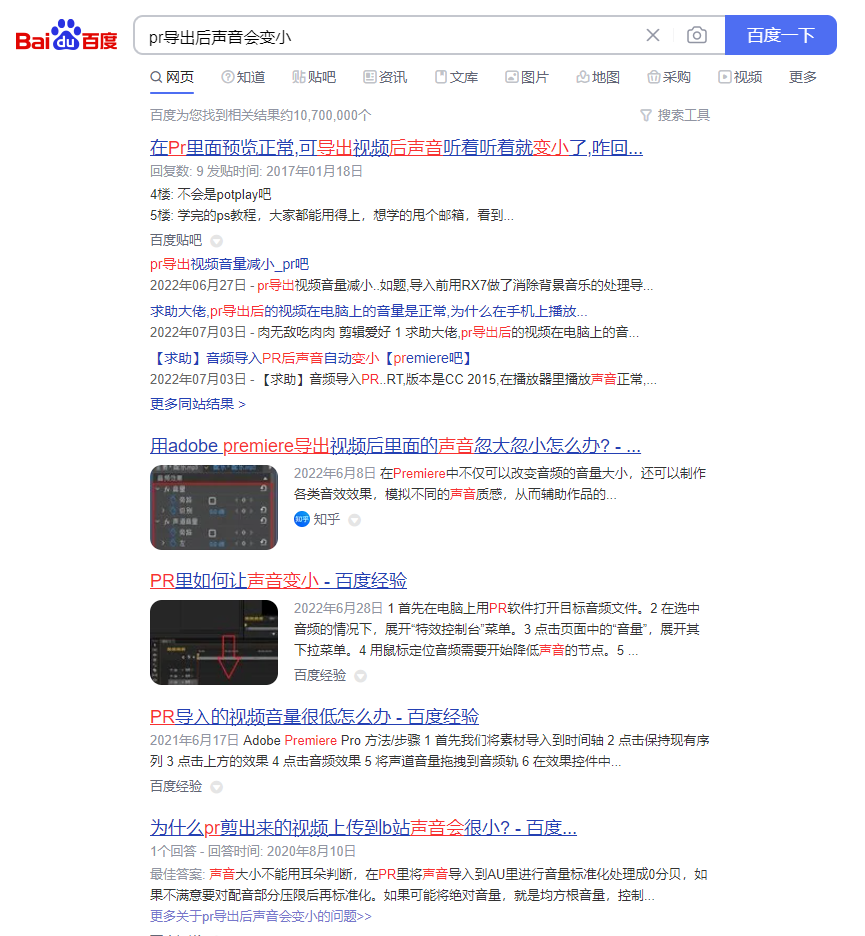865x936 pixels.
Task: Open link pr导出视频音量减小_pr吧
Action: click(229, 264)
